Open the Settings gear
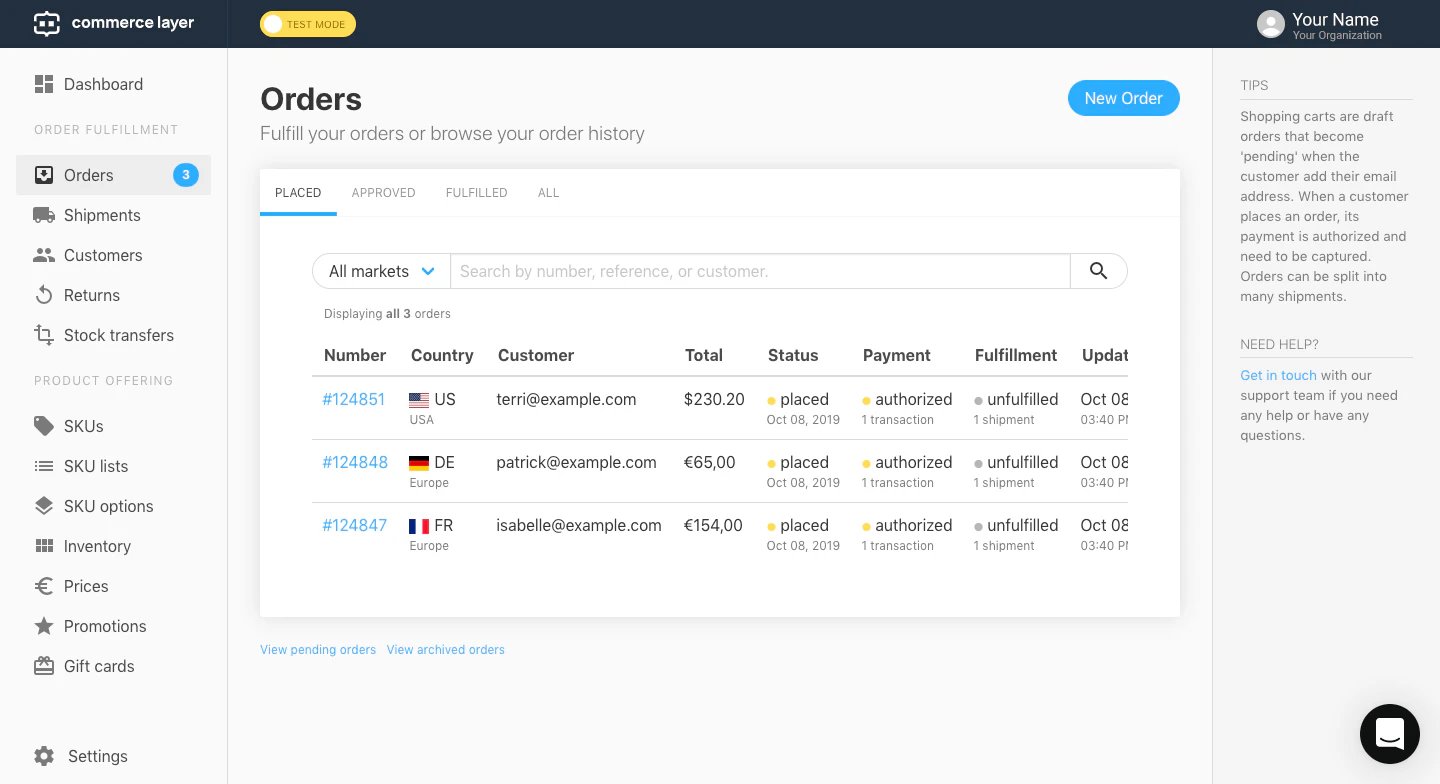This screenshot has height=784, width=1440. pos(44,756)
